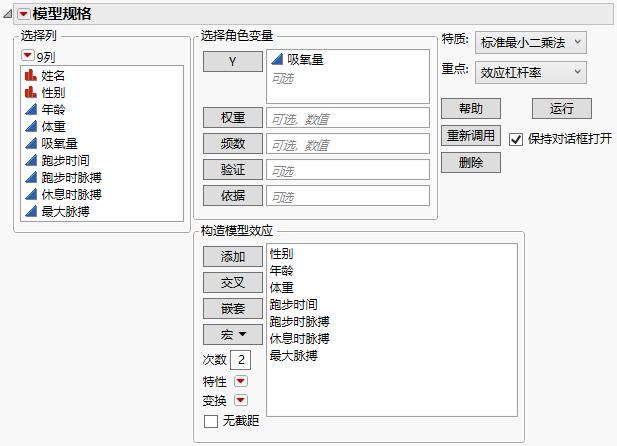Image resolution: width=617 pixels, height=446 pixels.
Task: Open the 变换 red triangle menu
Action: pyautogui.click(x=240, y=400)
